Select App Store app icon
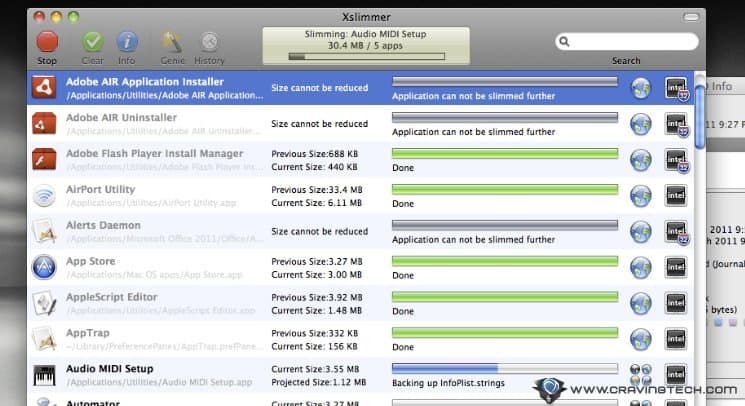 [x=44, y=267]
